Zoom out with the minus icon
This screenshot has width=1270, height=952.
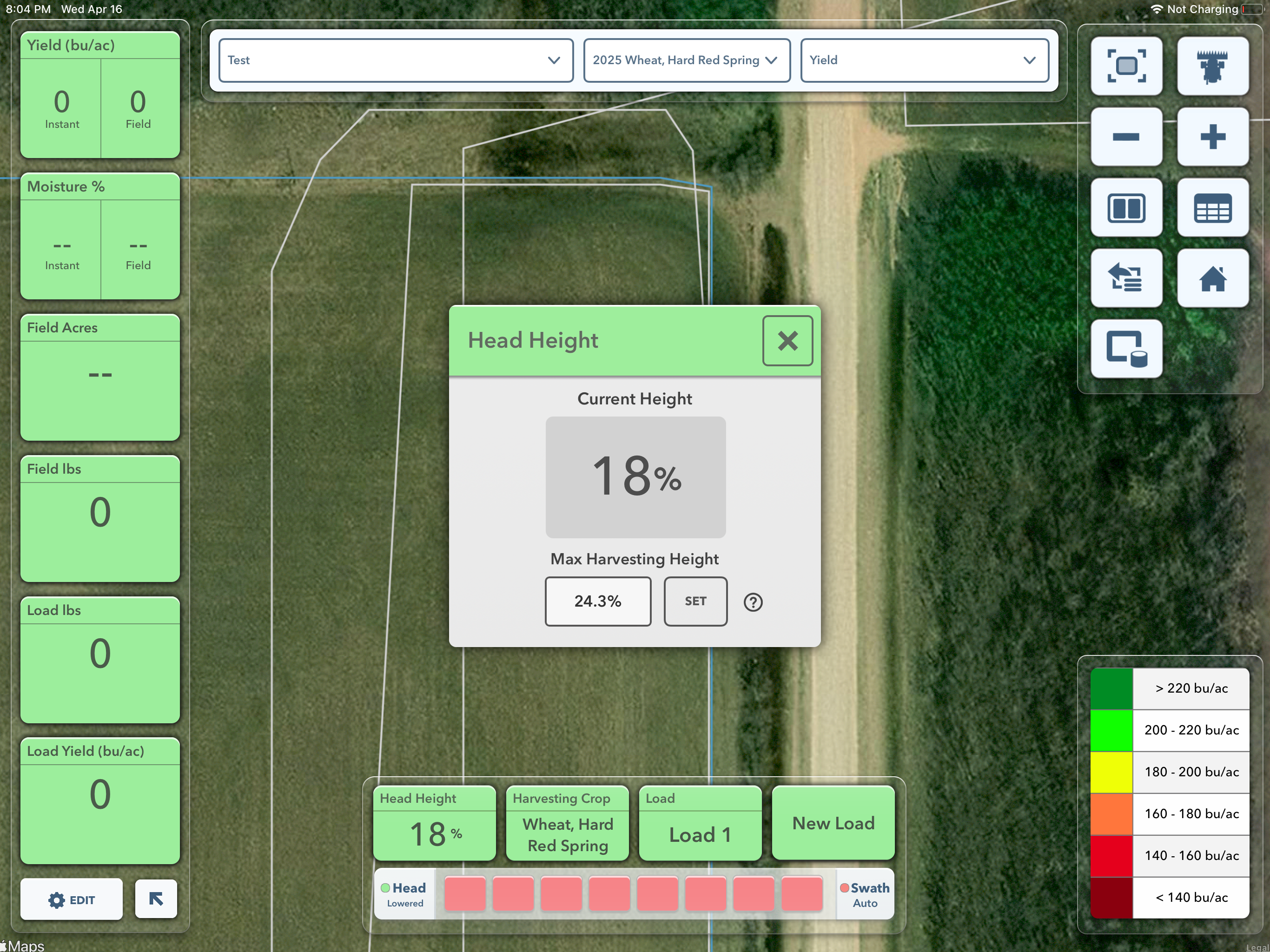point(1126,137)
